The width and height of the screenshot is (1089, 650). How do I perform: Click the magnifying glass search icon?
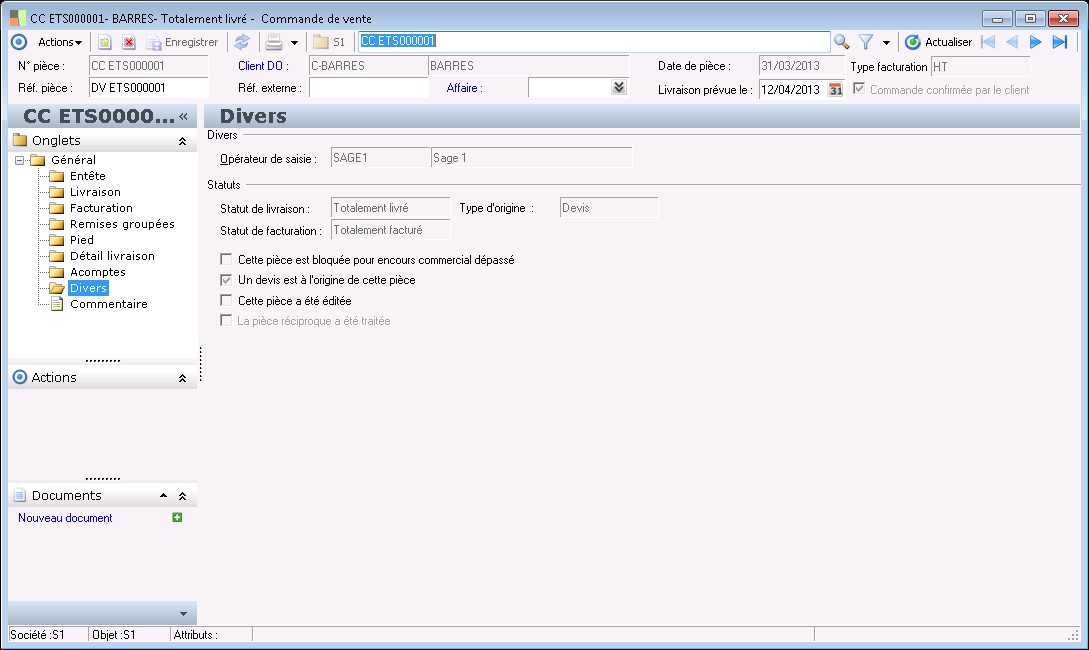842,42
